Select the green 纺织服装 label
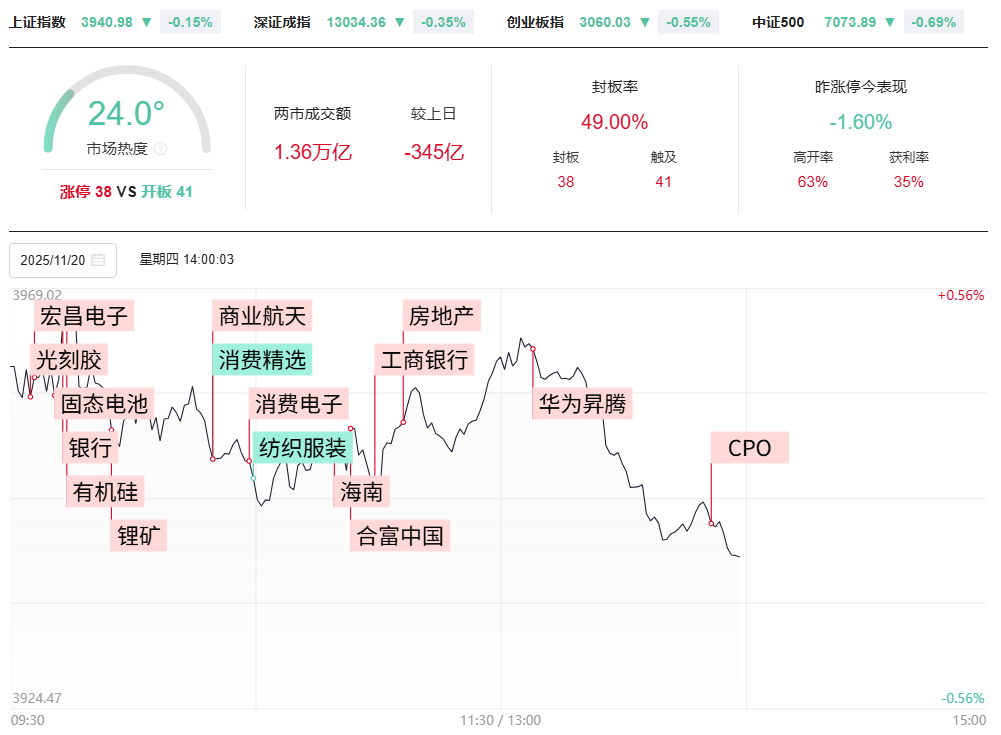 [x=302, y=448]
